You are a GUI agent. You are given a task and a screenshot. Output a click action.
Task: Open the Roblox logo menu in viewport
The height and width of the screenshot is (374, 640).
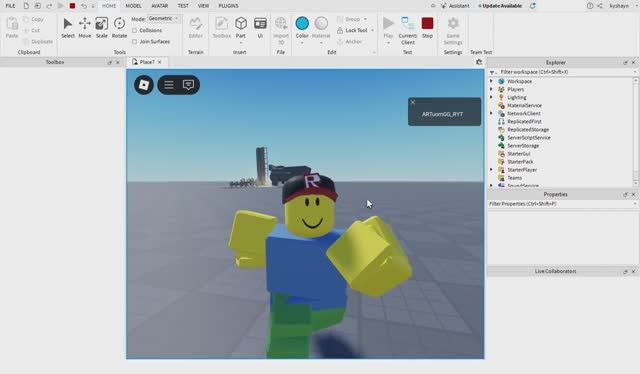(x=144, y=85)
